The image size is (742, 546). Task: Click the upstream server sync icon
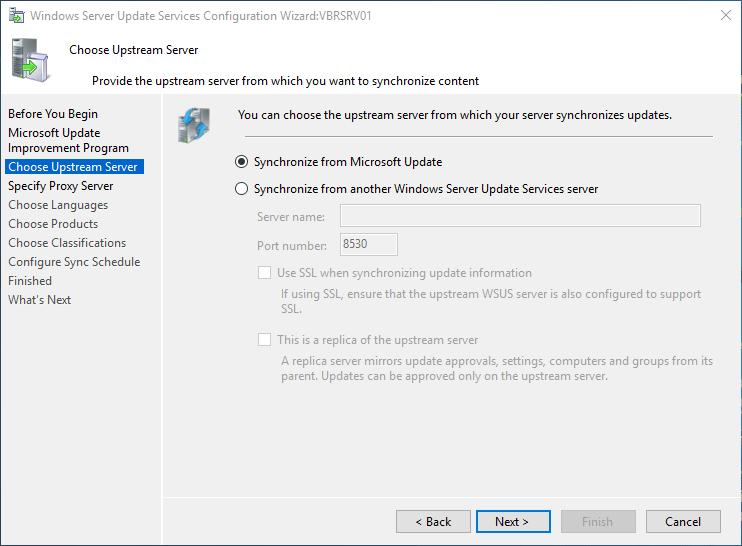(x=194, y=123)
